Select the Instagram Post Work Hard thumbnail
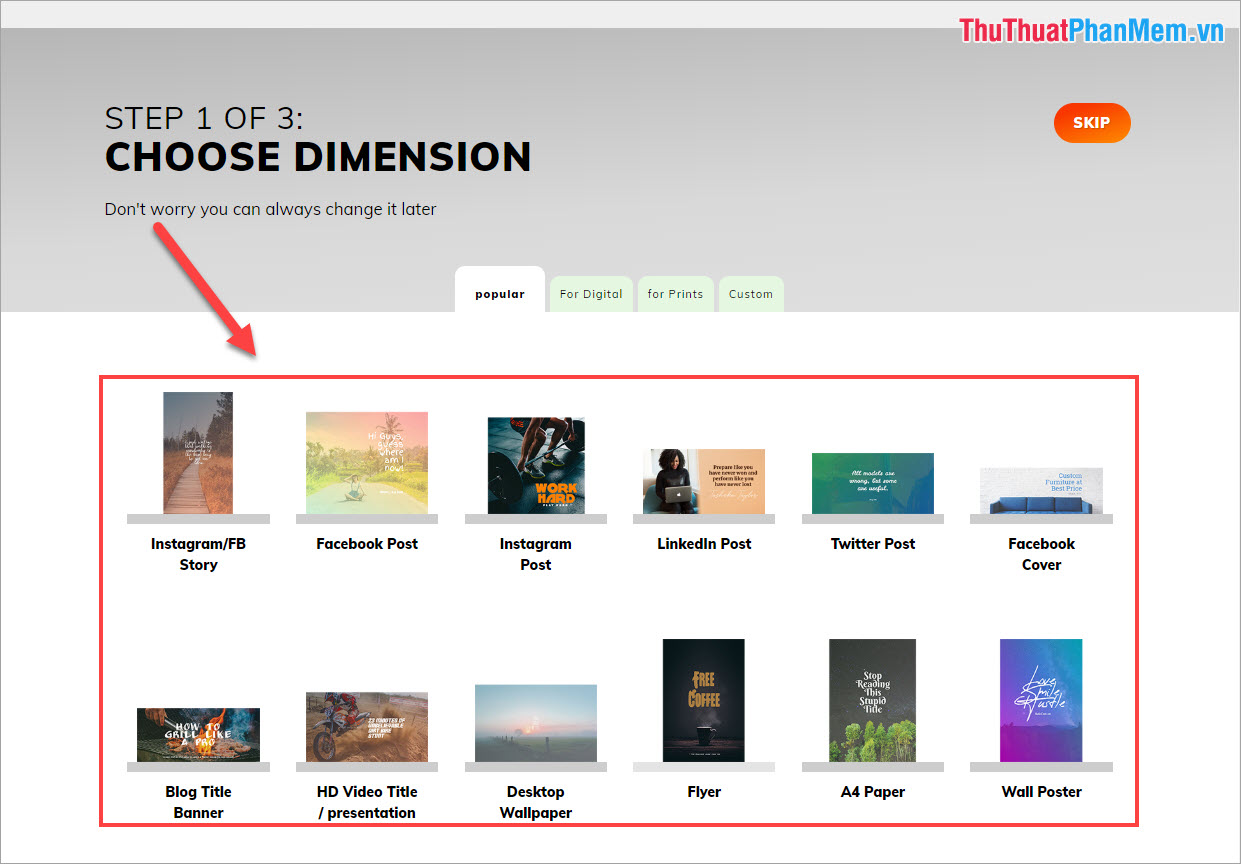 (x=536, y=465)
